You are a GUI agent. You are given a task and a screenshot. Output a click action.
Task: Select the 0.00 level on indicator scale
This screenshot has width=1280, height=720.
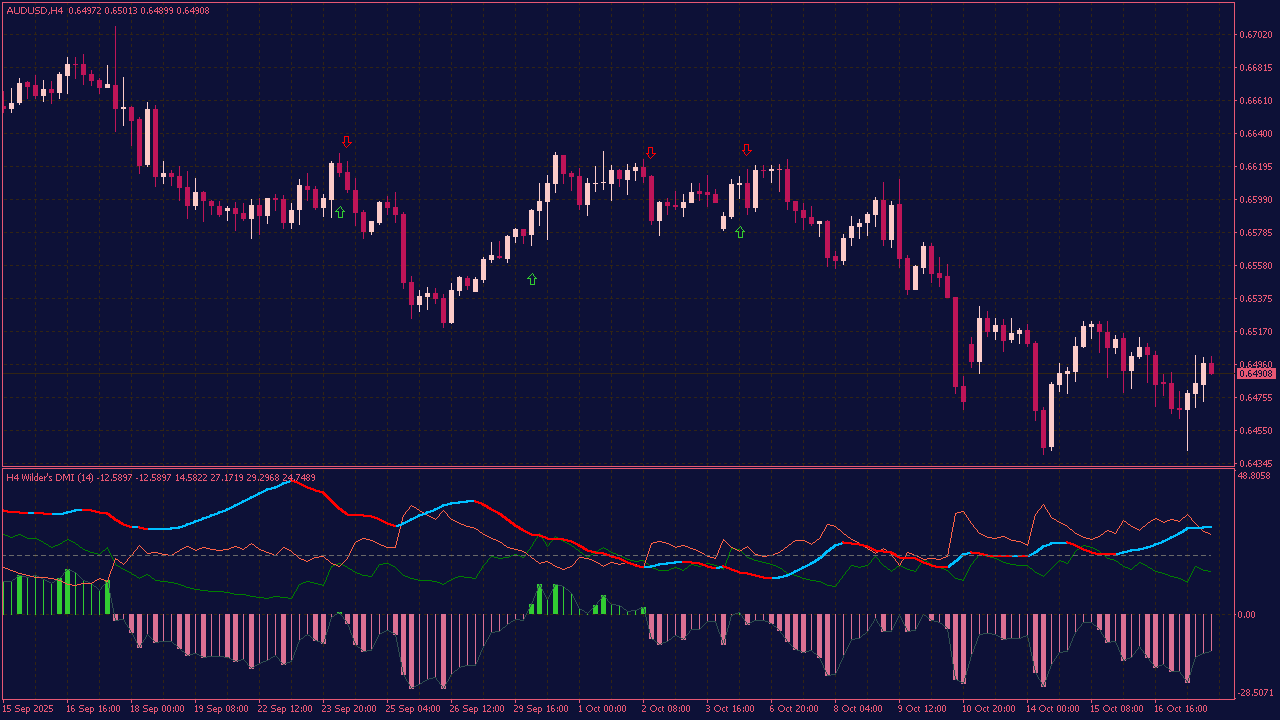(x=1247, y=615)
